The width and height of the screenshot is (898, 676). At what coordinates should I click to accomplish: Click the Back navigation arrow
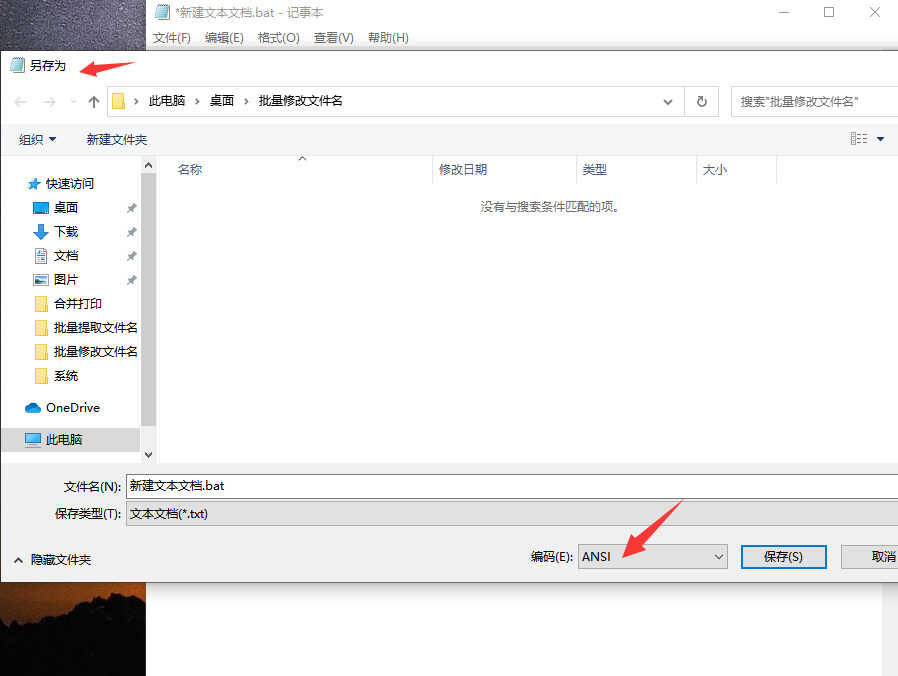click(x=21, y=101)
